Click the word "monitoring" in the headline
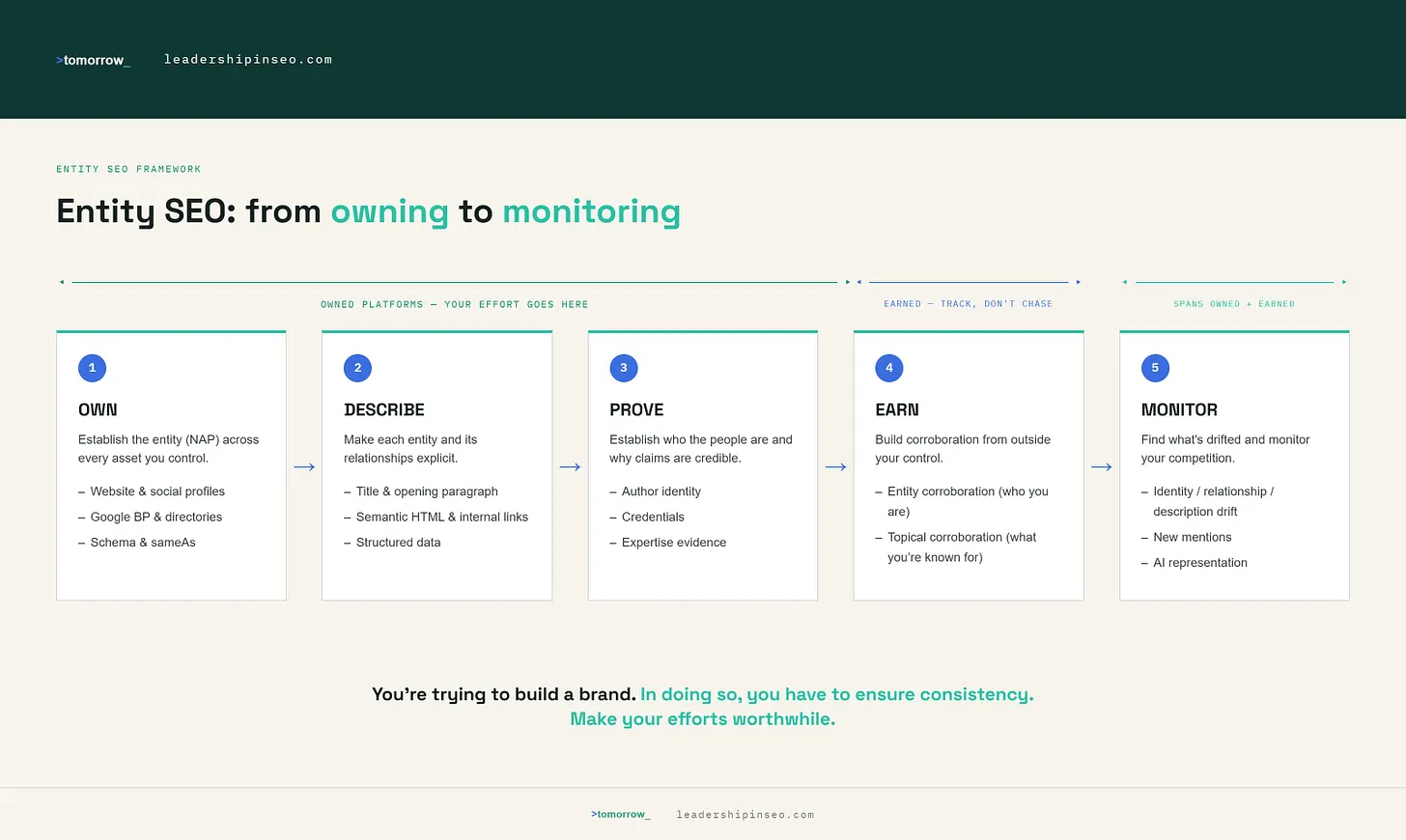This screenshot has height=840, width=1406. [x=591, y=211]
